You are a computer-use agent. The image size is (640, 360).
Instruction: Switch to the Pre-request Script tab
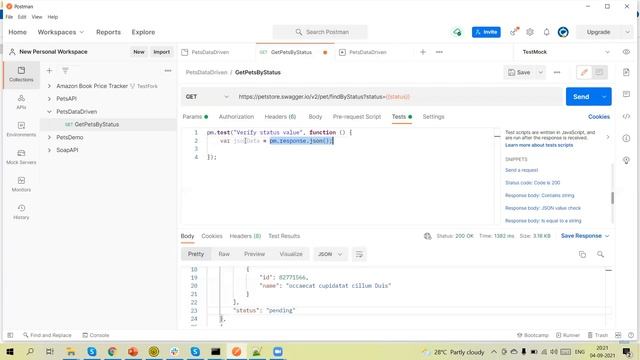[357, 117]
